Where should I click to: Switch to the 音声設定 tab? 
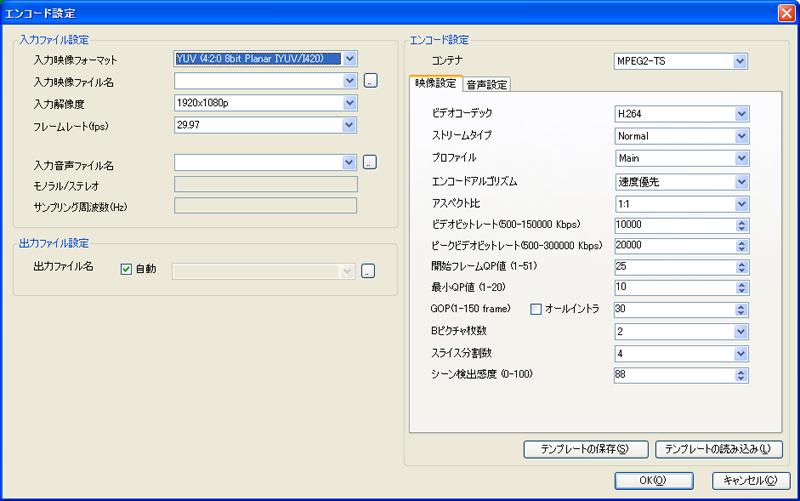coord(487,84)
